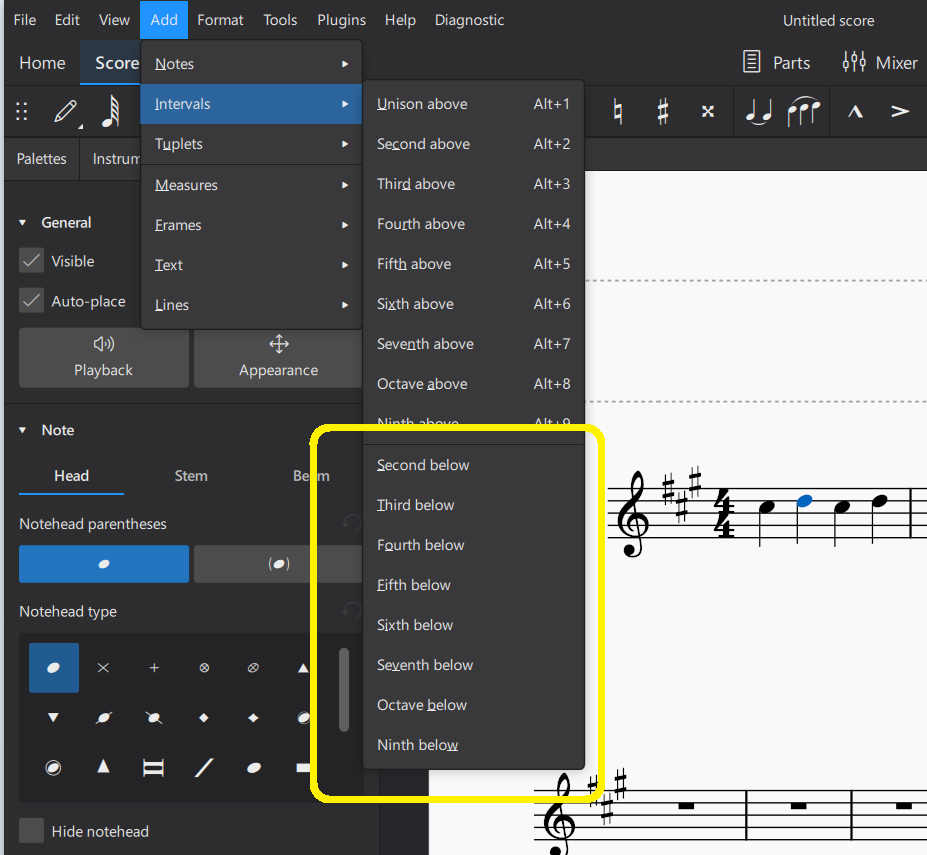Screen dimensions: 927x855
Task: Expand the Notes submenu
Action: (251, 63)
